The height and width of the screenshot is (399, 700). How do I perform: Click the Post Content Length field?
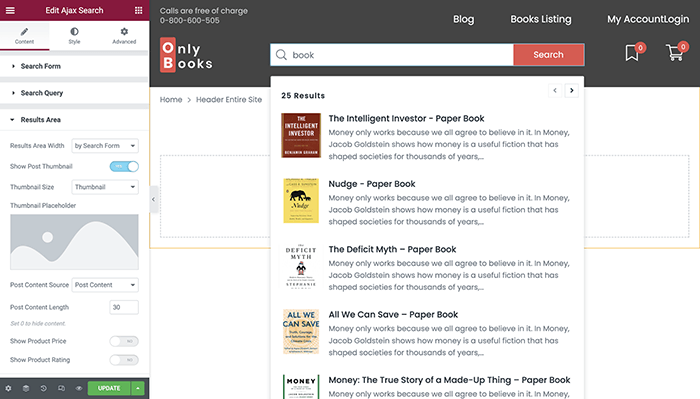[x=124, y=307]
